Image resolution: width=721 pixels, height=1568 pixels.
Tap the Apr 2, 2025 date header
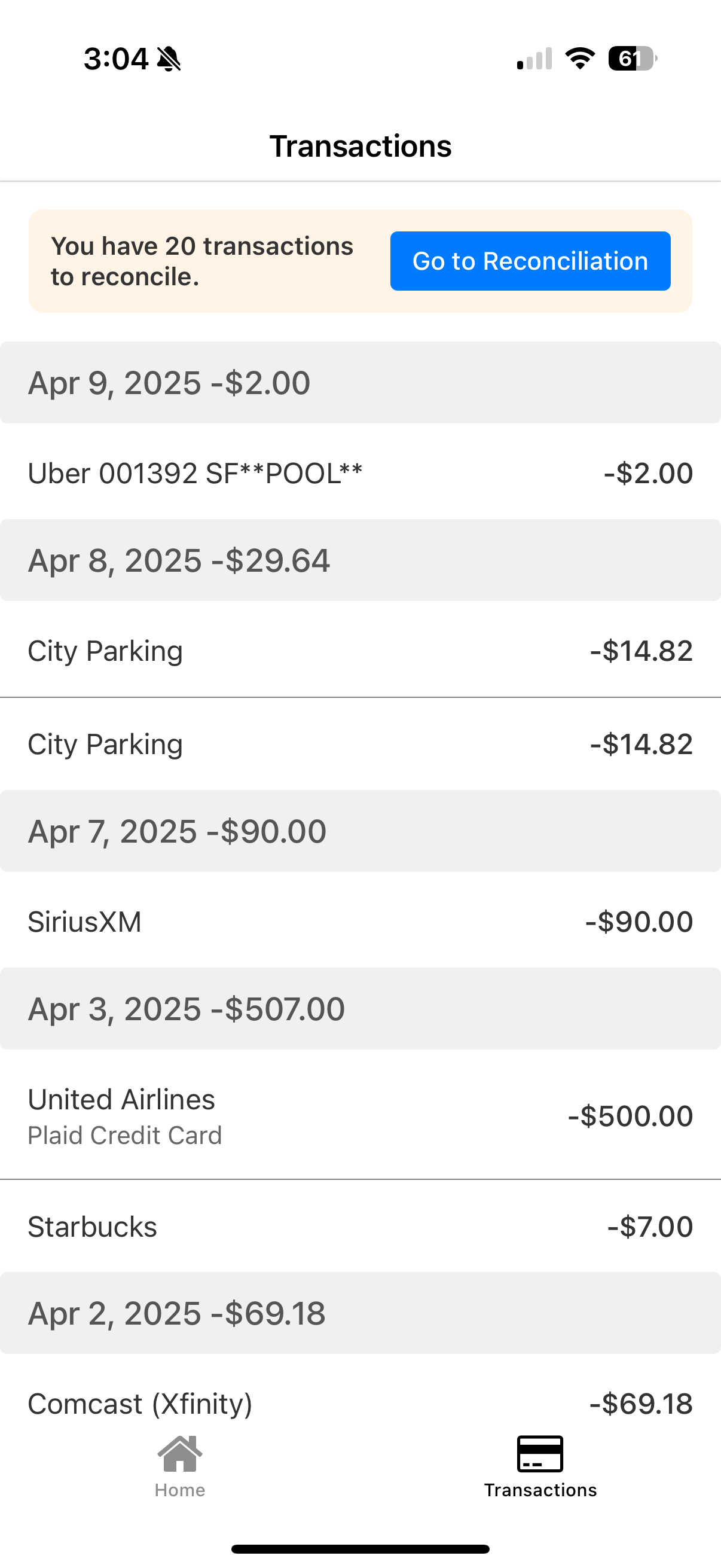(x=360, y=1313)
